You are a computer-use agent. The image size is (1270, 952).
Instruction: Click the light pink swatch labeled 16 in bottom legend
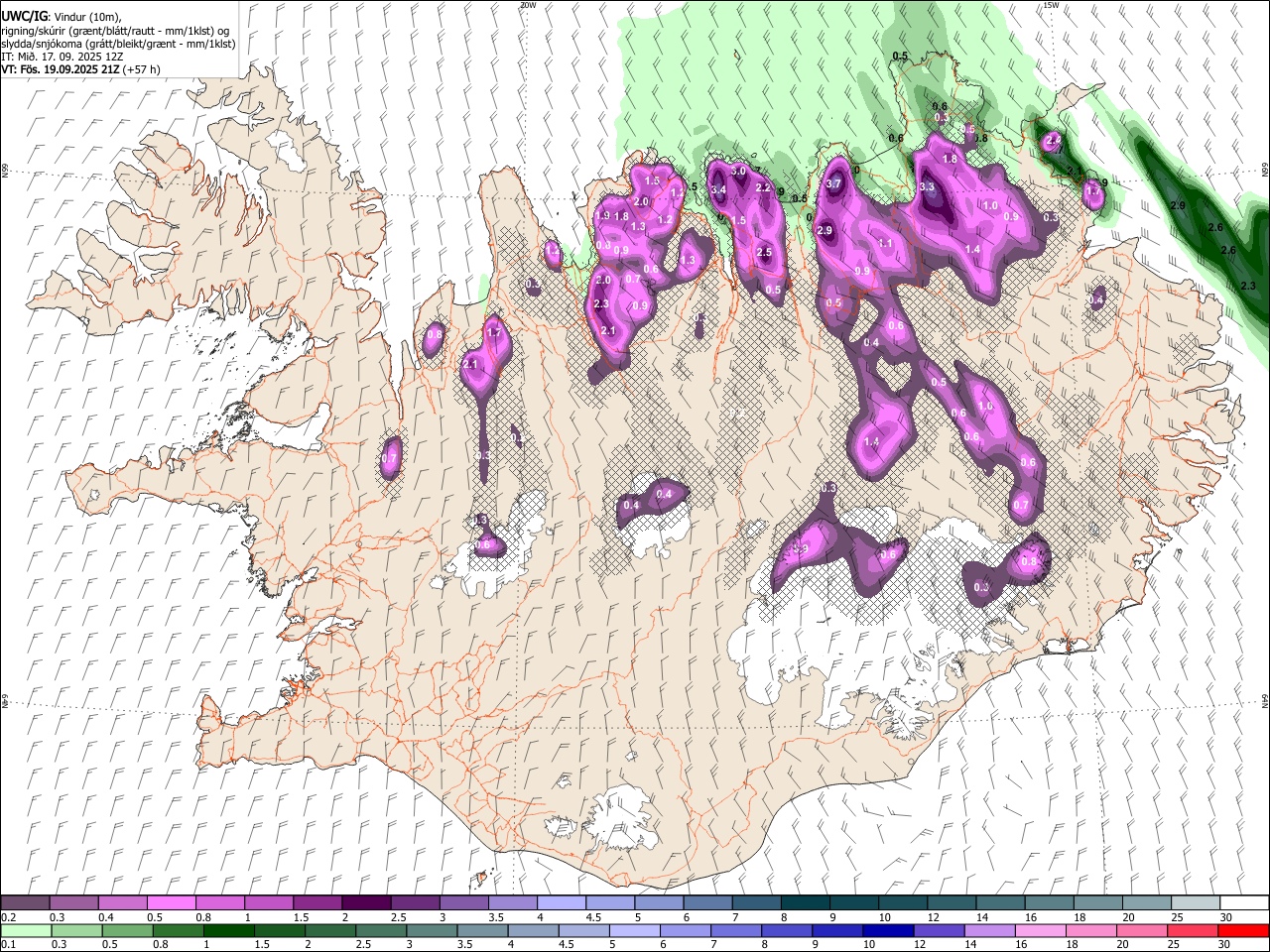coord(1040,930)
